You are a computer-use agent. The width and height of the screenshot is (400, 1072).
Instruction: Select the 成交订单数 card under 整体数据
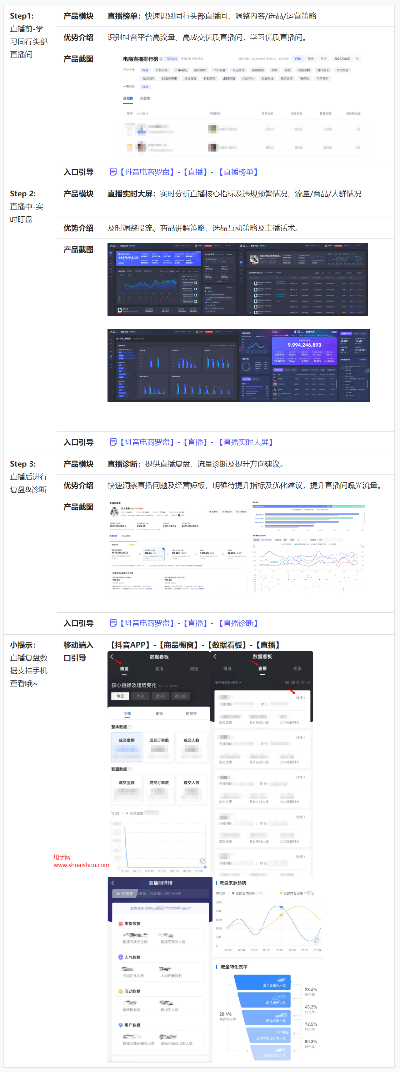point(158,747)
